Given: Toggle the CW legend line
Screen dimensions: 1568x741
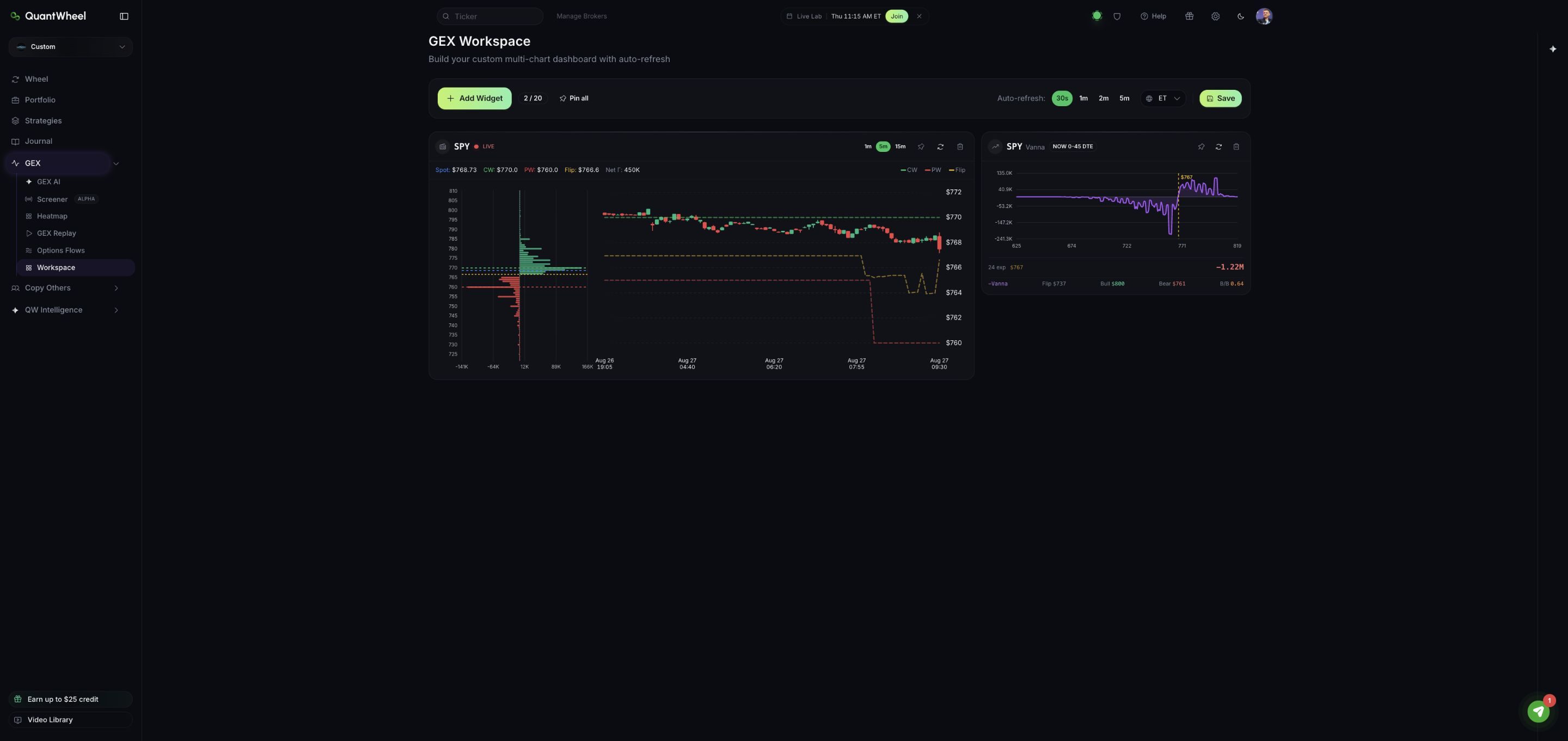Looking at the screenshot, I should 909,170.
